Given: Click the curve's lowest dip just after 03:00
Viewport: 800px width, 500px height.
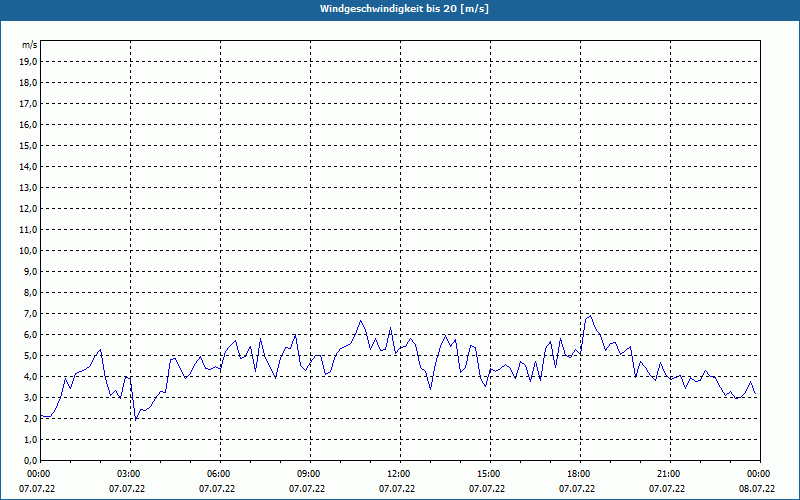Looking at the screenshot, I should click(x=135, y=419).
